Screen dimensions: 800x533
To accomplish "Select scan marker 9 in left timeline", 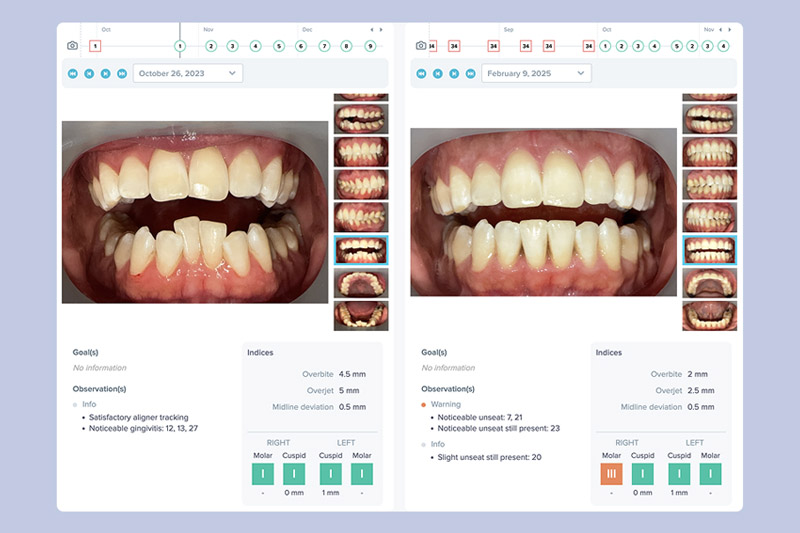I will 370,46.
